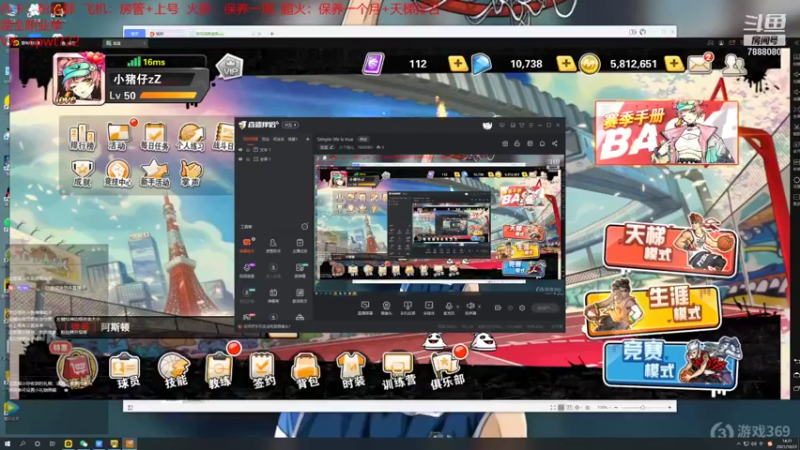Click the VIP badge
This screenshot has width=800, height=450.
229,67
